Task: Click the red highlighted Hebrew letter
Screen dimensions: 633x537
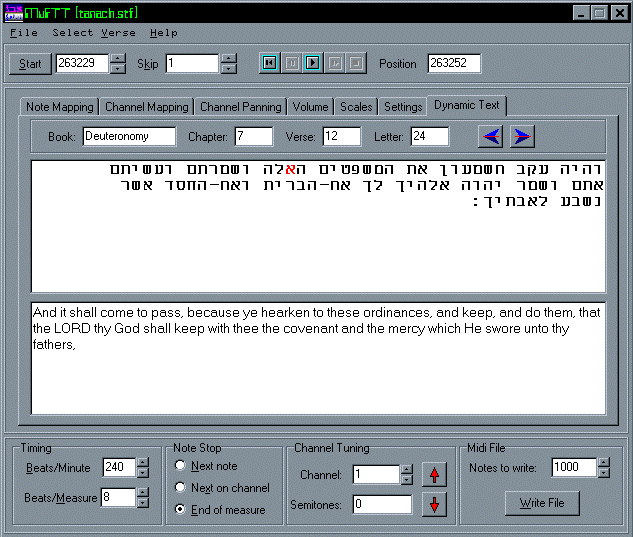Action: pyautogui.click(x=291, y=169)
